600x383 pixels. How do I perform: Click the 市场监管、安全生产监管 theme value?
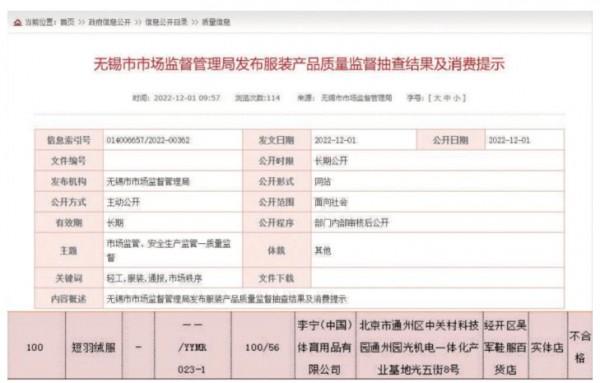click(169, 251)
